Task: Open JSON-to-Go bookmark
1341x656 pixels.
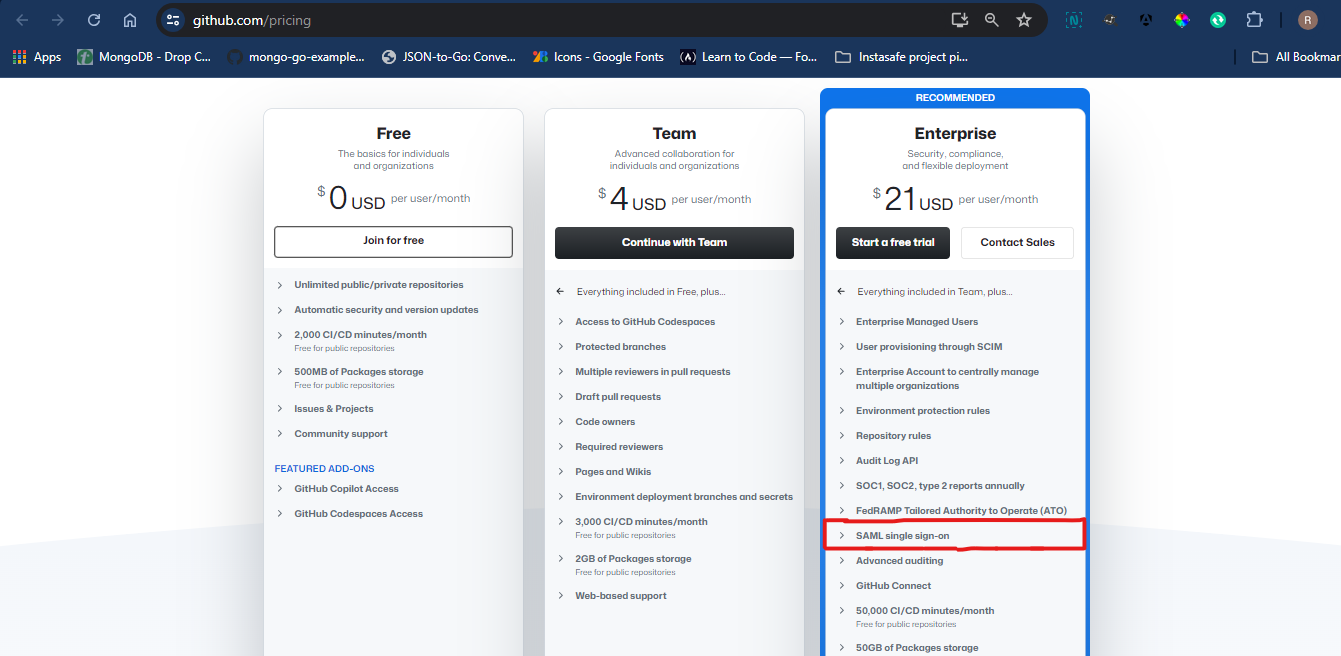Action: click(x=450, y=57)
